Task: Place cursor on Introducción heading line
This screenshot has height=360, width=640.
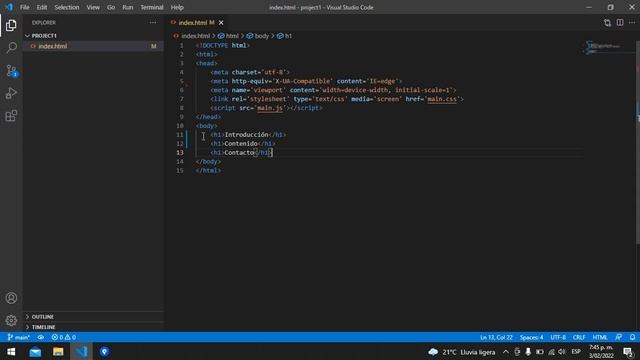Action: click(248, 135)
